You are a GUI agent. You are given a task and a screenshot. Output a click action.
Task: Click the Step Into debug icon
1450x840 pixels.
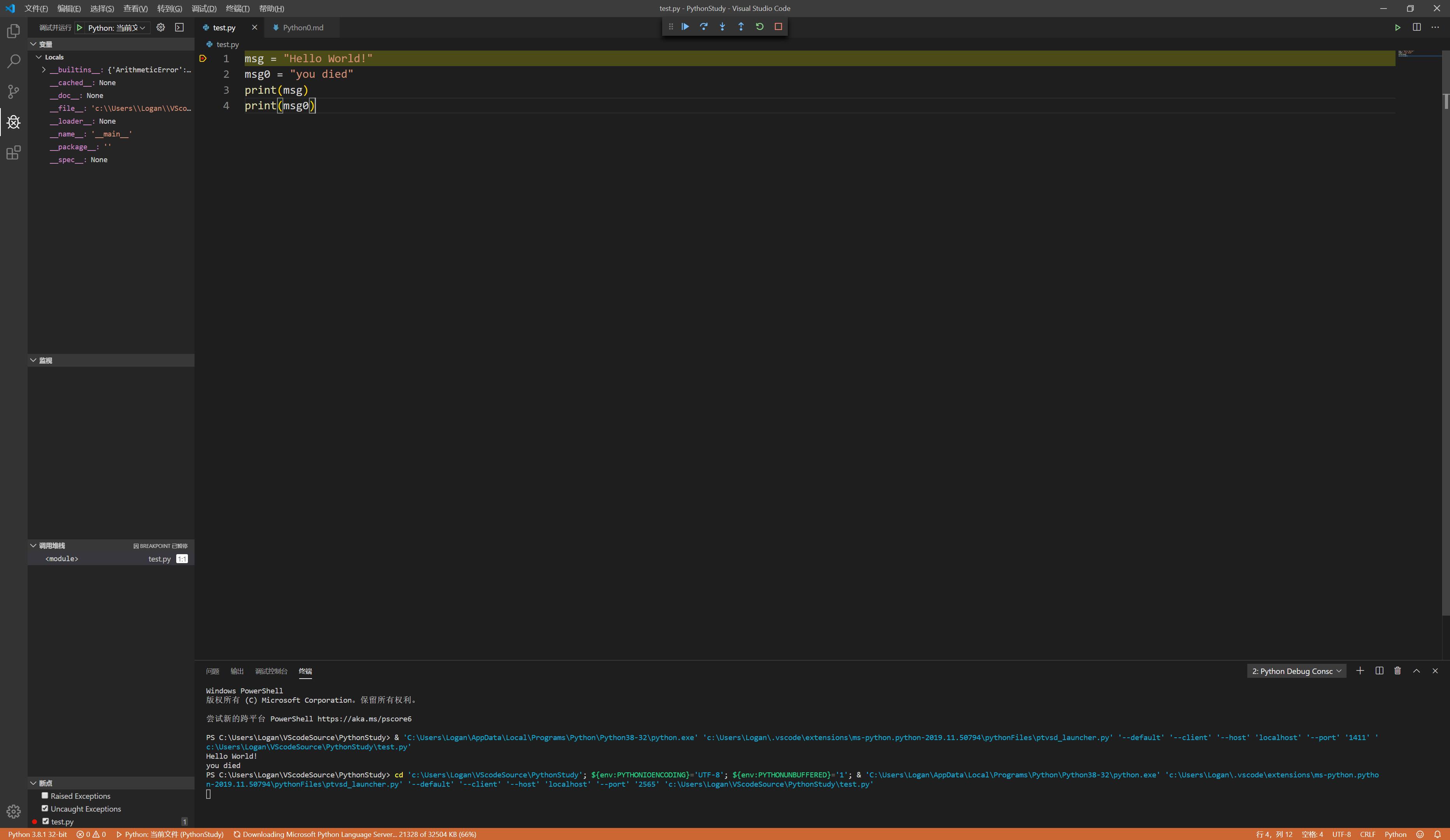tap(722, 26)
